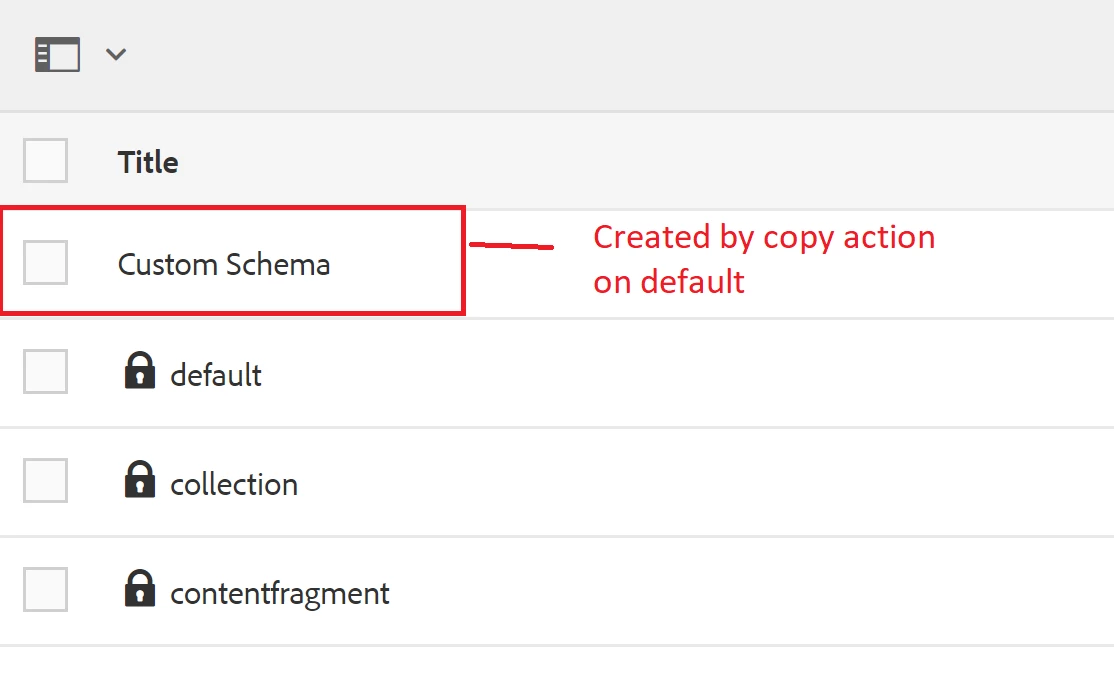The width and height of the screenshot is (1114, 673).
Task: Mark the contentfragment row checkbox
Action: tap(45, 590)
